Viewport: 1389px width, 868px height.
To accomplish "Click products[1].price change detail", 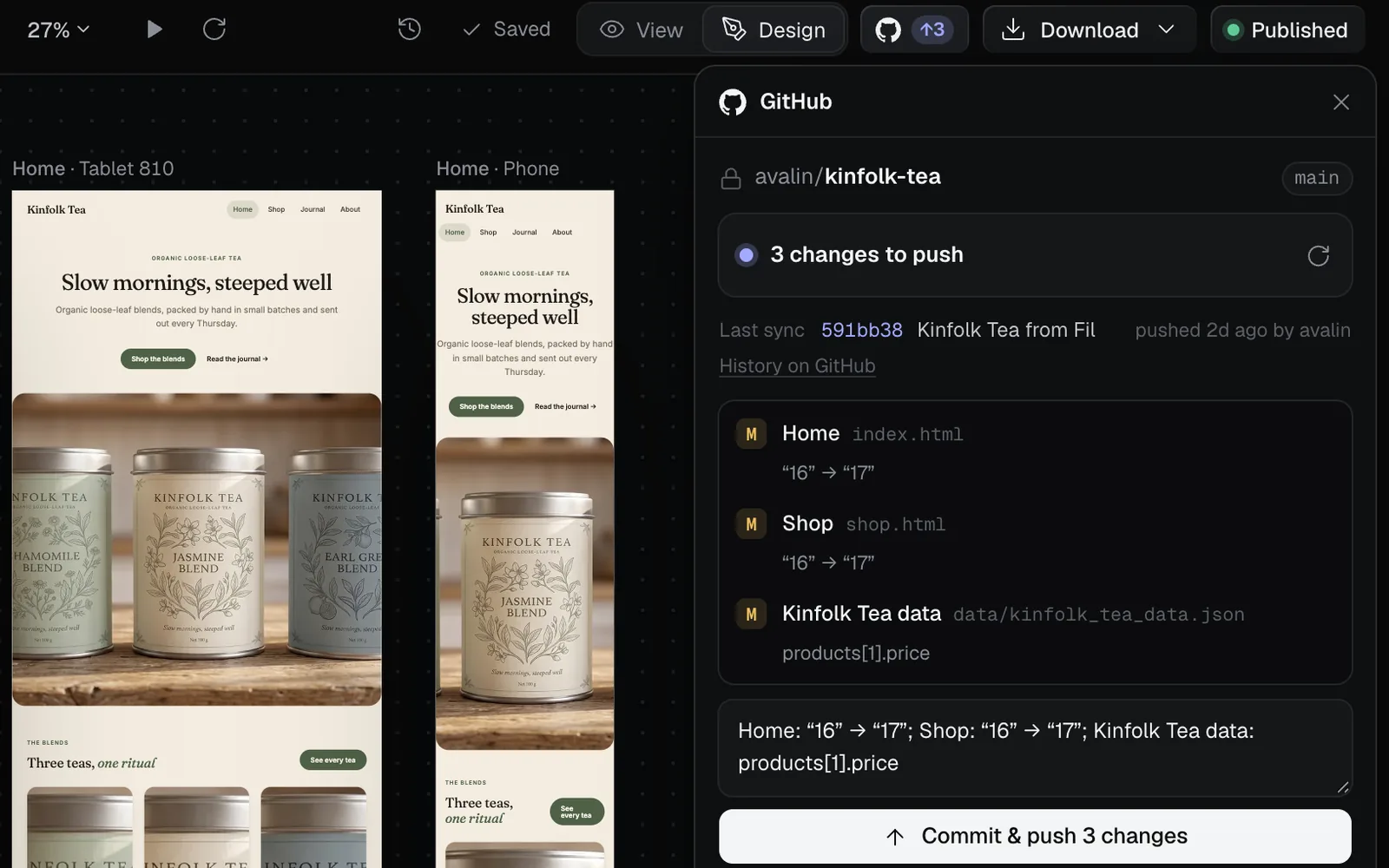I will pyautogui.click(x=856, y=654).
